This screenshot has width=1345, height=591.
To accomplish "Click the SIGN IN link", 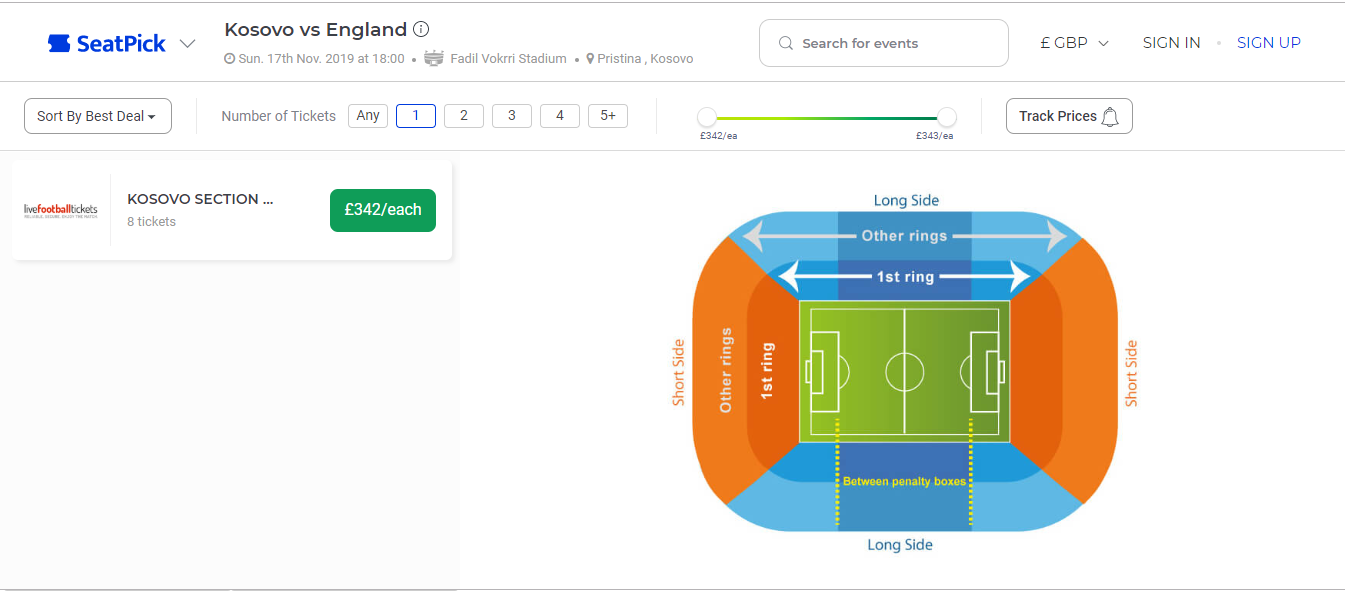I will [1171, 43].
